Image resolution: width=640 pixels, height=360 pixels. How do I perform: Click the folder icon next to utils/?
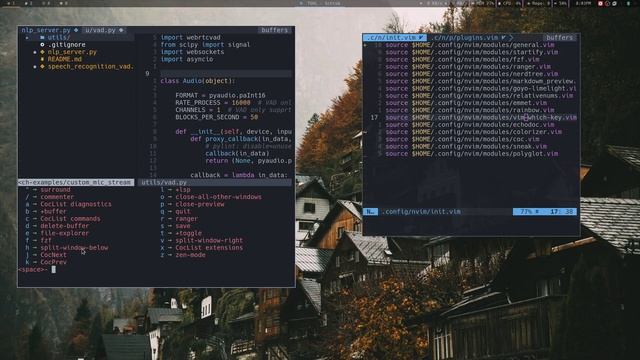[x=42, y=38]
